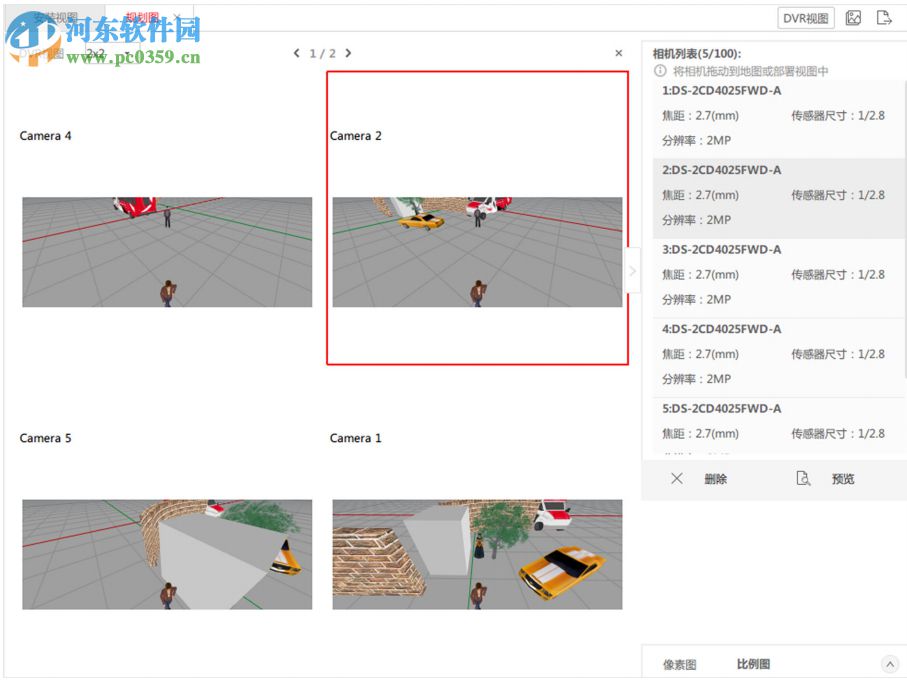
Task: Click the next page arrow in camera grid
Action: pyautogui.click(x=347, y=53)
